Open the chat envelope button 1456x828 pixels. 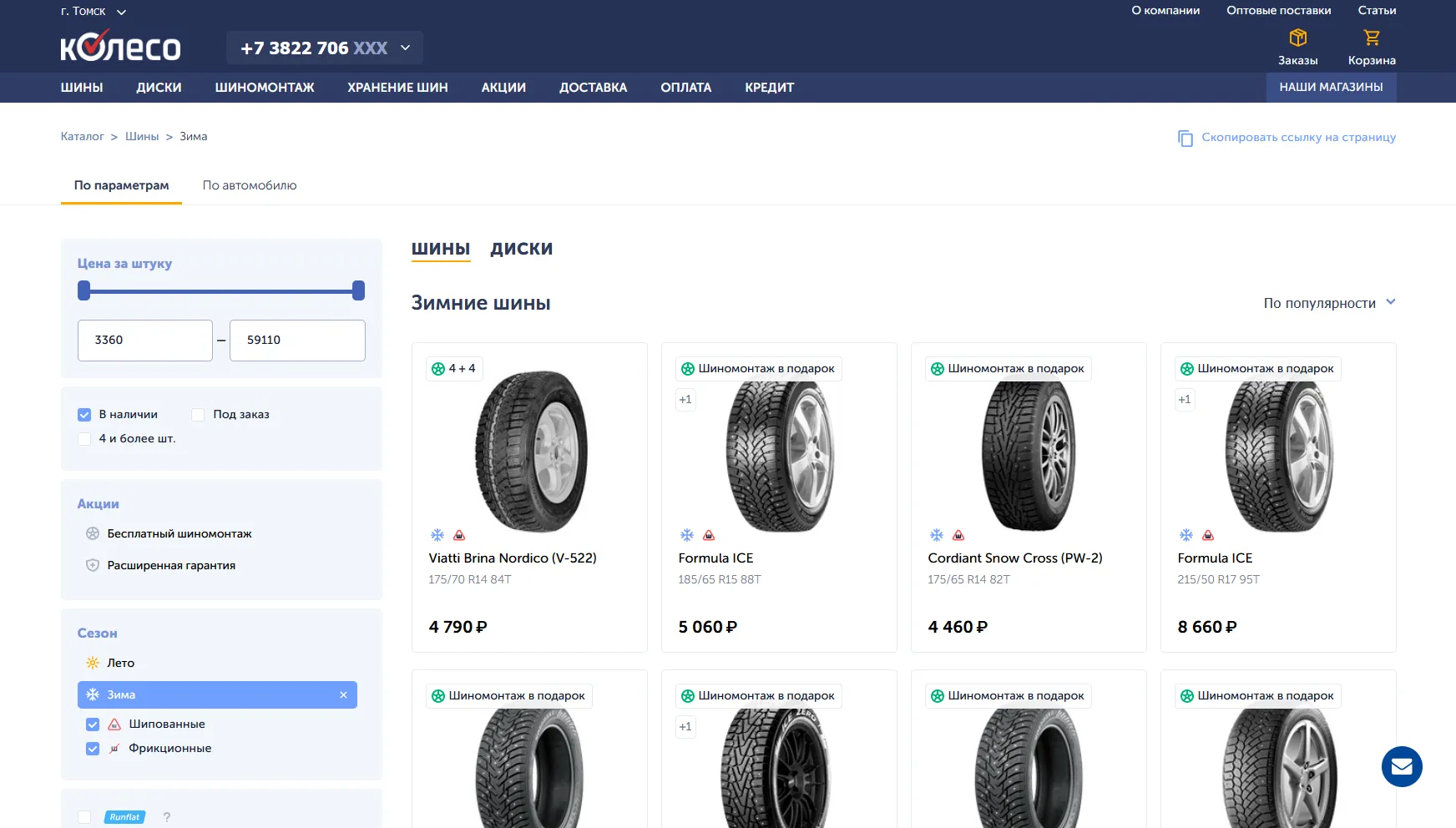coord(1402,766)
